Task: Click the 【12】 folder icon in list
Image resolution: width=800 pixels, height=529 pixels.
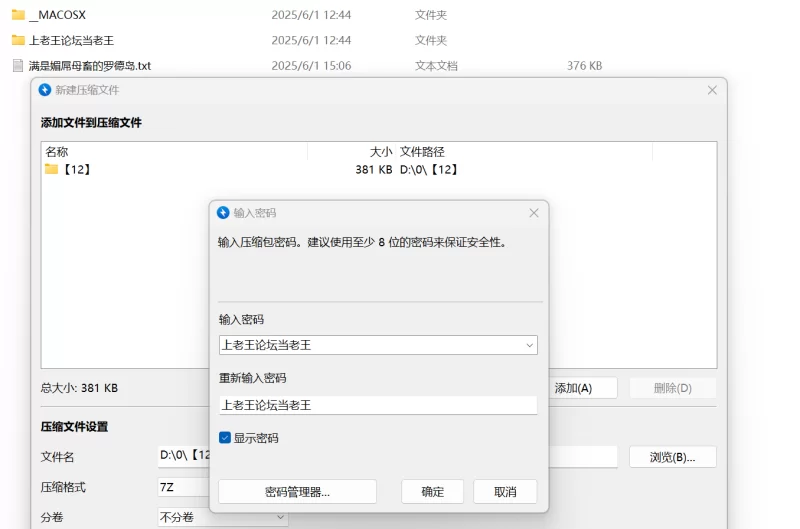Action: point(51,169)
